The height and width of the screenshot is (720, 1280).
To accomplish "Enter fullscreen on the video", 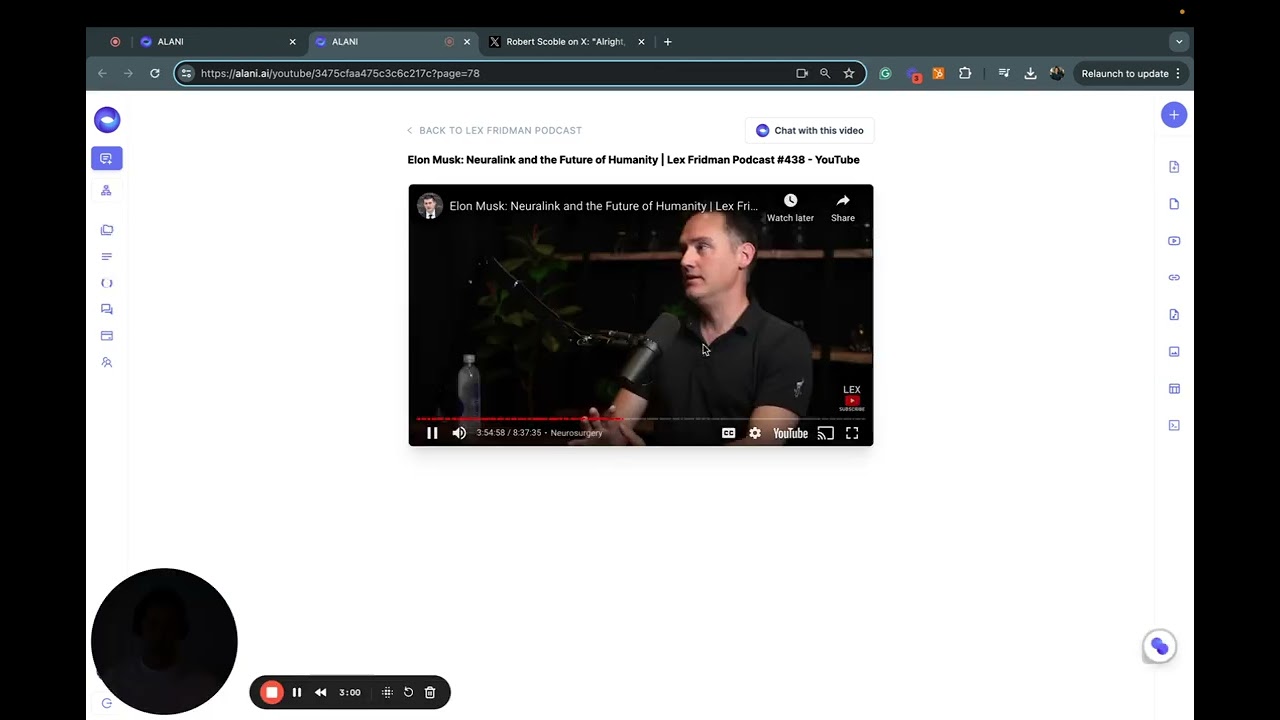I will (852, 433).
